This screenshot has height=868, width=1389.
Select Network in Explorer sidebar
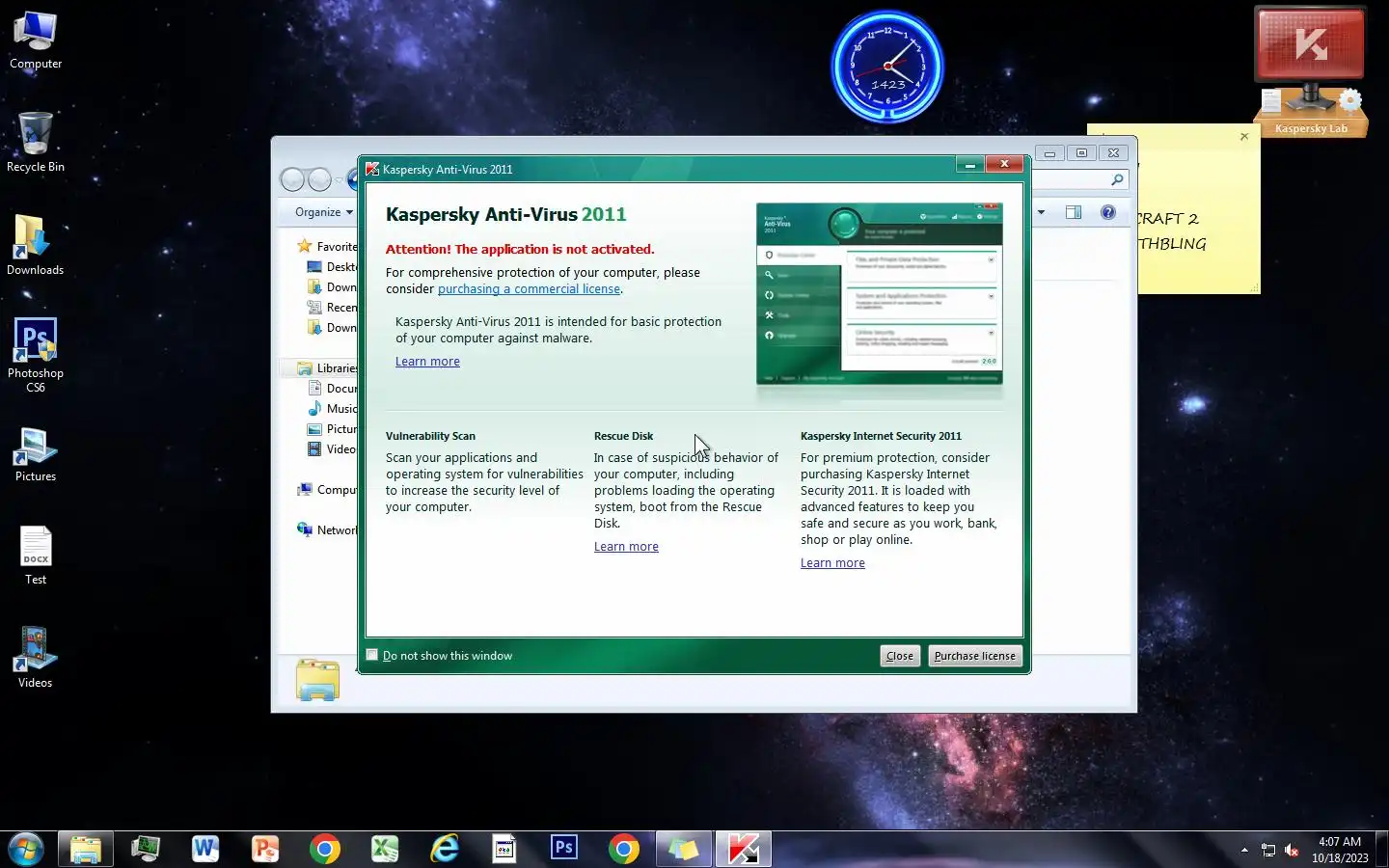click(328, 530)
